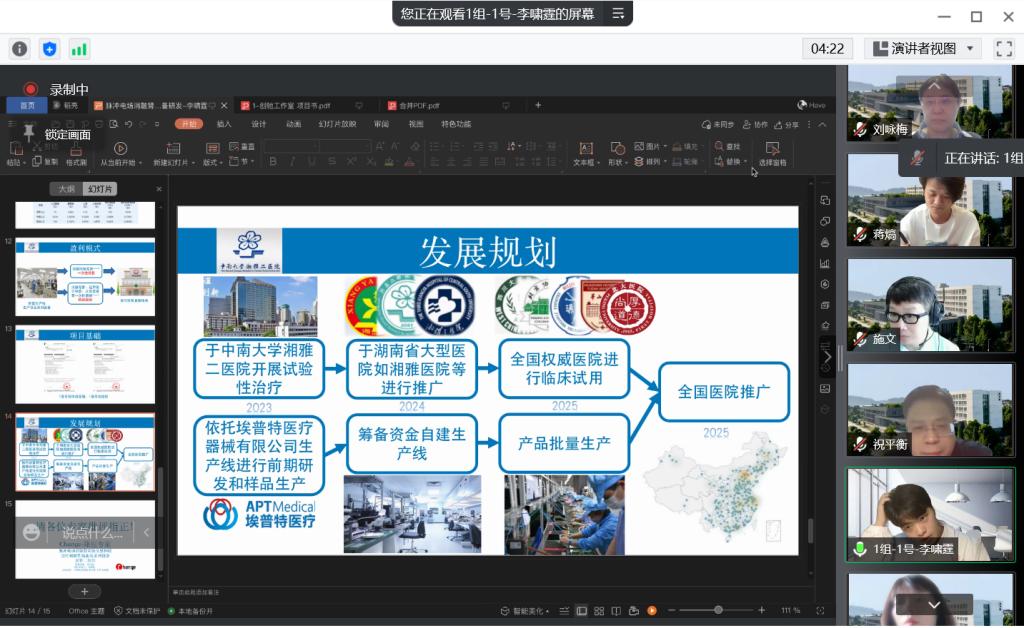The height and width of the screenshot is (628, 1024).
Task: Open the 选择窗格 selection pane
Action: pyautogui.click(x=772, y=149)
